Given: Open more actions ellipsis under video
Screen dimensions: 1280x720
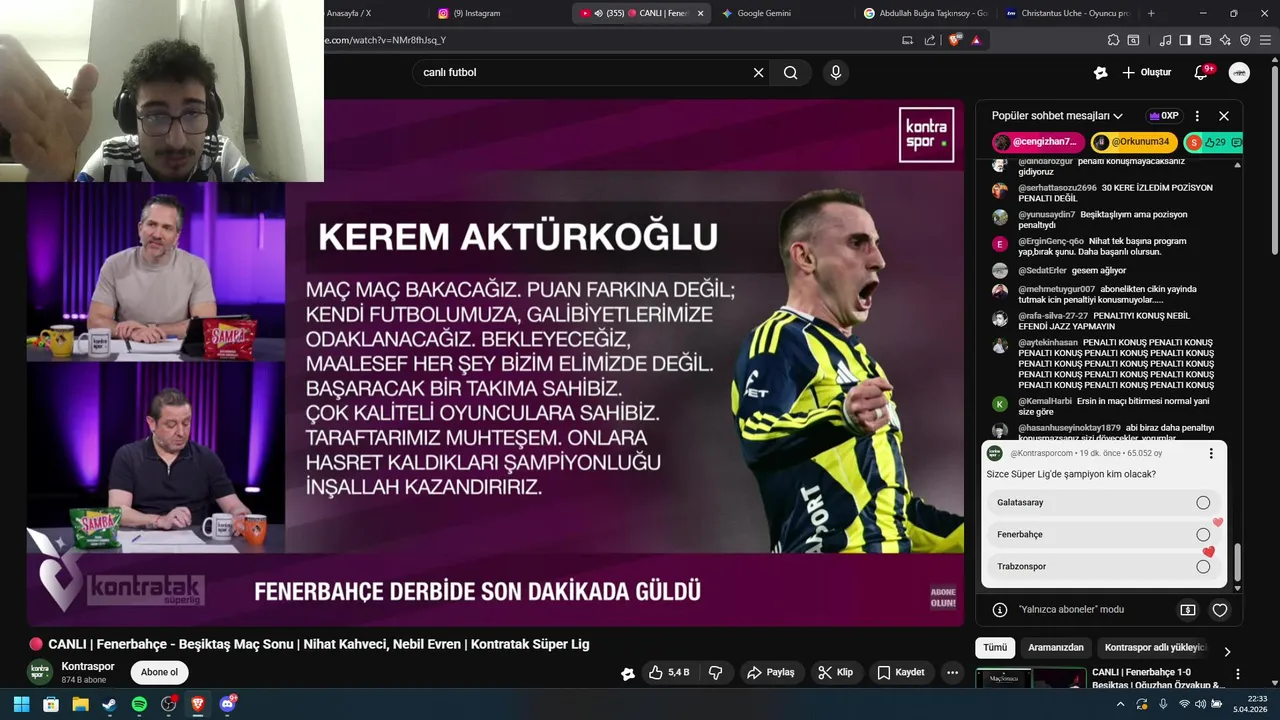Looking at the screenshot, I should click(952, 672).
